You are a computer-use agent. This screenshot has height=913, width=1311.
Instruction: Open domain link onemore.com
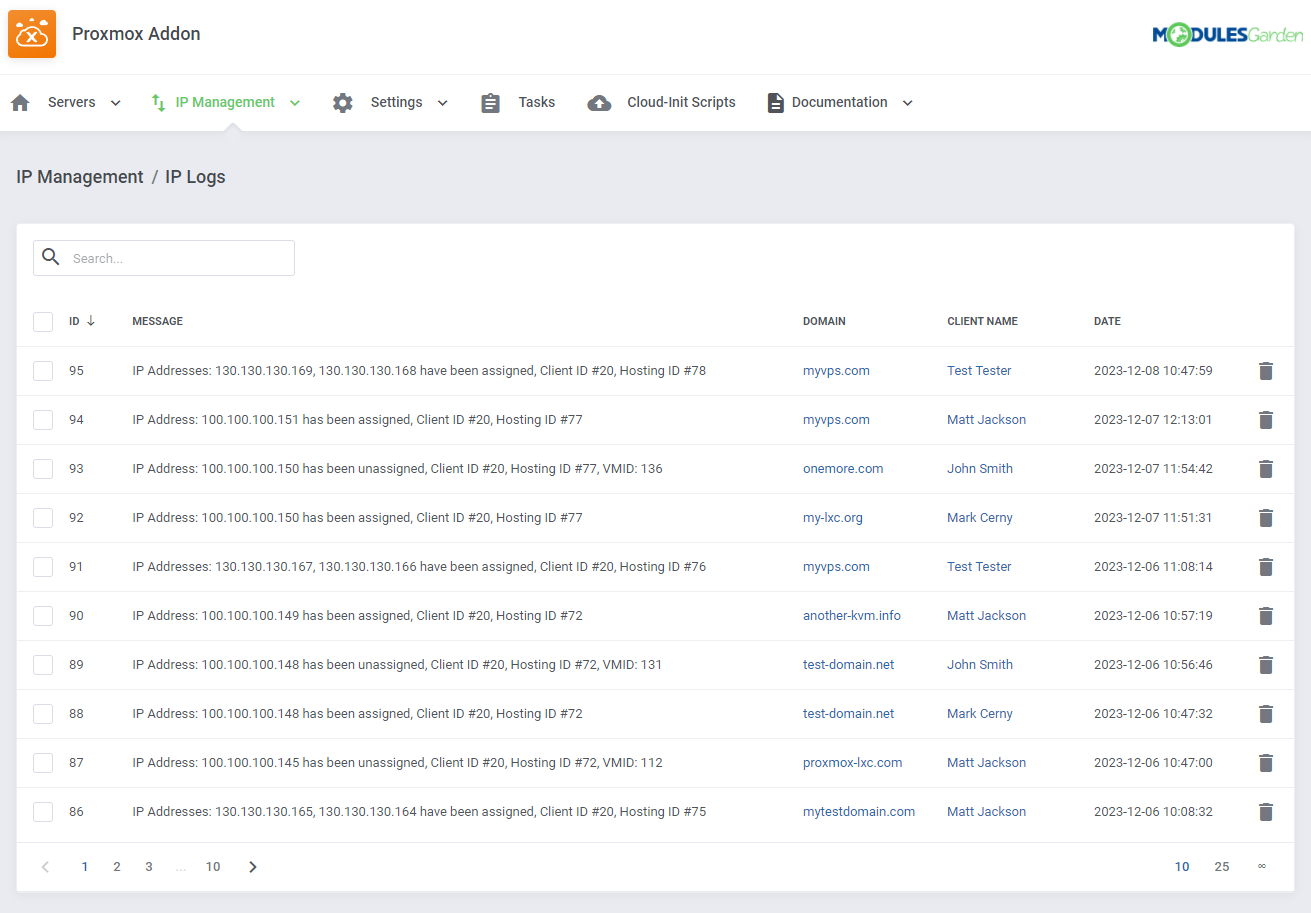(843, 469)
